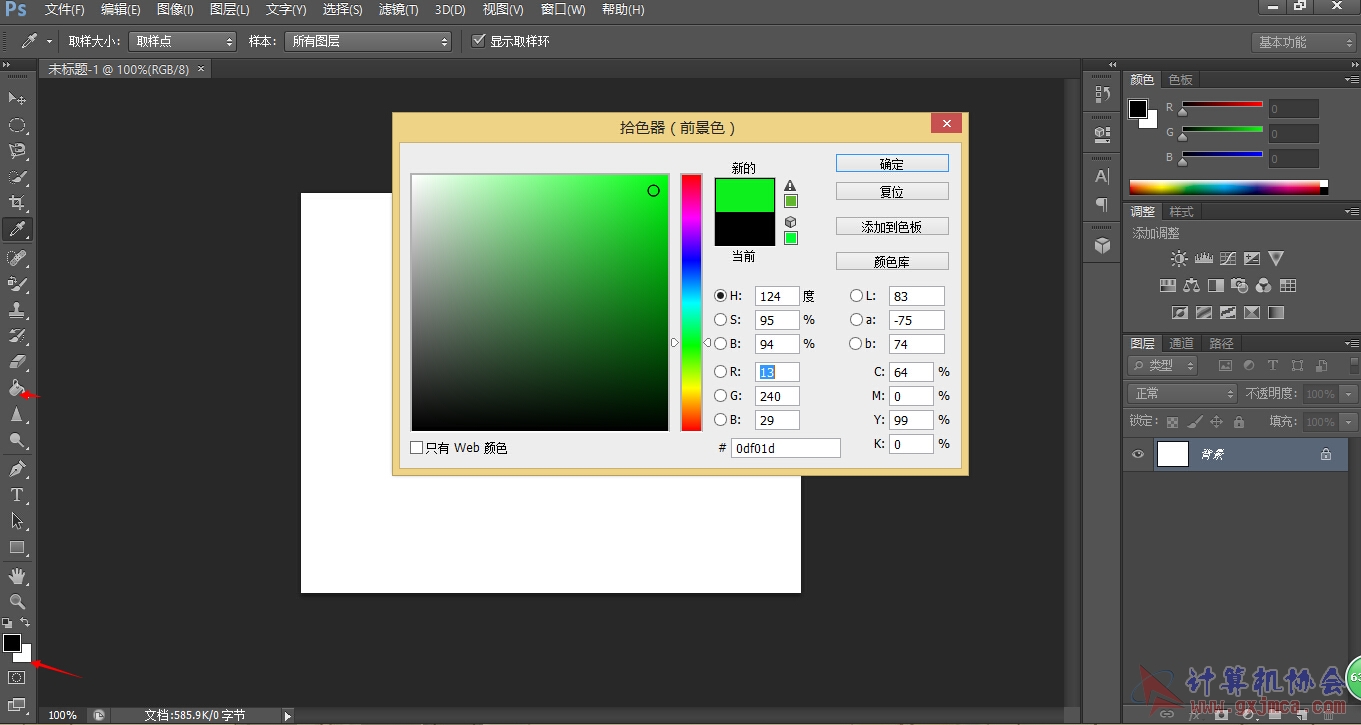Screen dimensions: 1361x725
Task: Select the Crop tool
Action: pyautogui.click(x=17, y=203)
